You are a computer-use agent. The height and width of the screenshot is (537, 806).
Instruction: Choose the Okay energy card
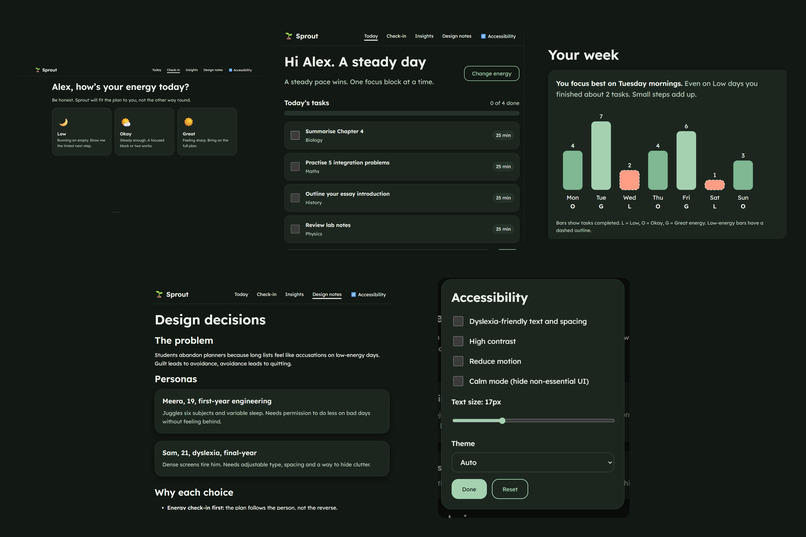pos(144,132)
